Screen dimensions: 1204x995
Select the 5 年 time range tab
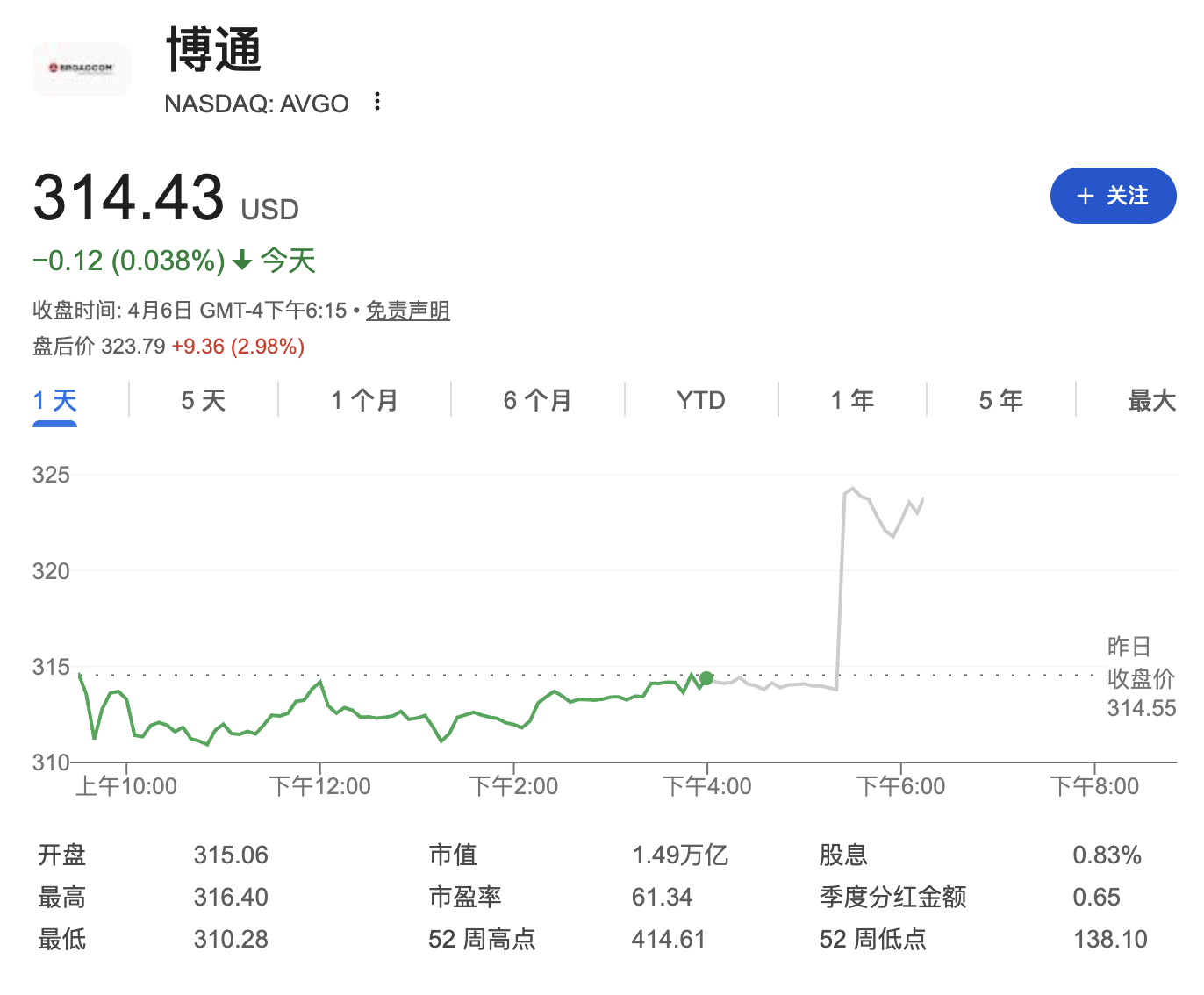1000,401
